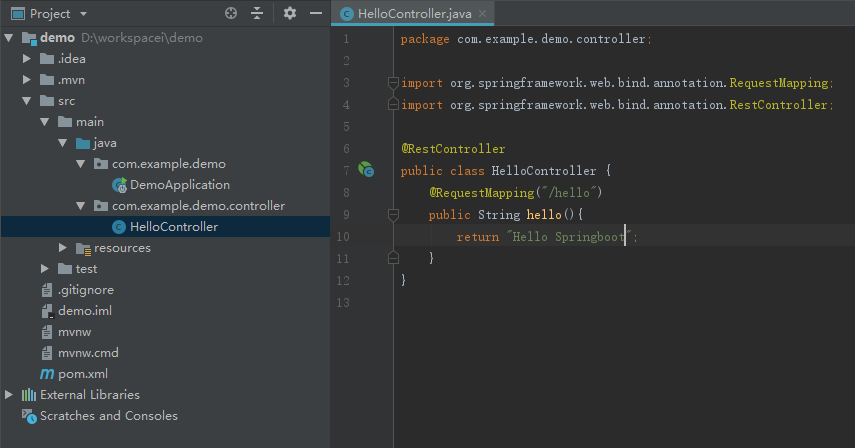The width and height of the screenshot is (855, 448).
Task: Click the "/hello" mapping path string
Action: tap(569, 193)
